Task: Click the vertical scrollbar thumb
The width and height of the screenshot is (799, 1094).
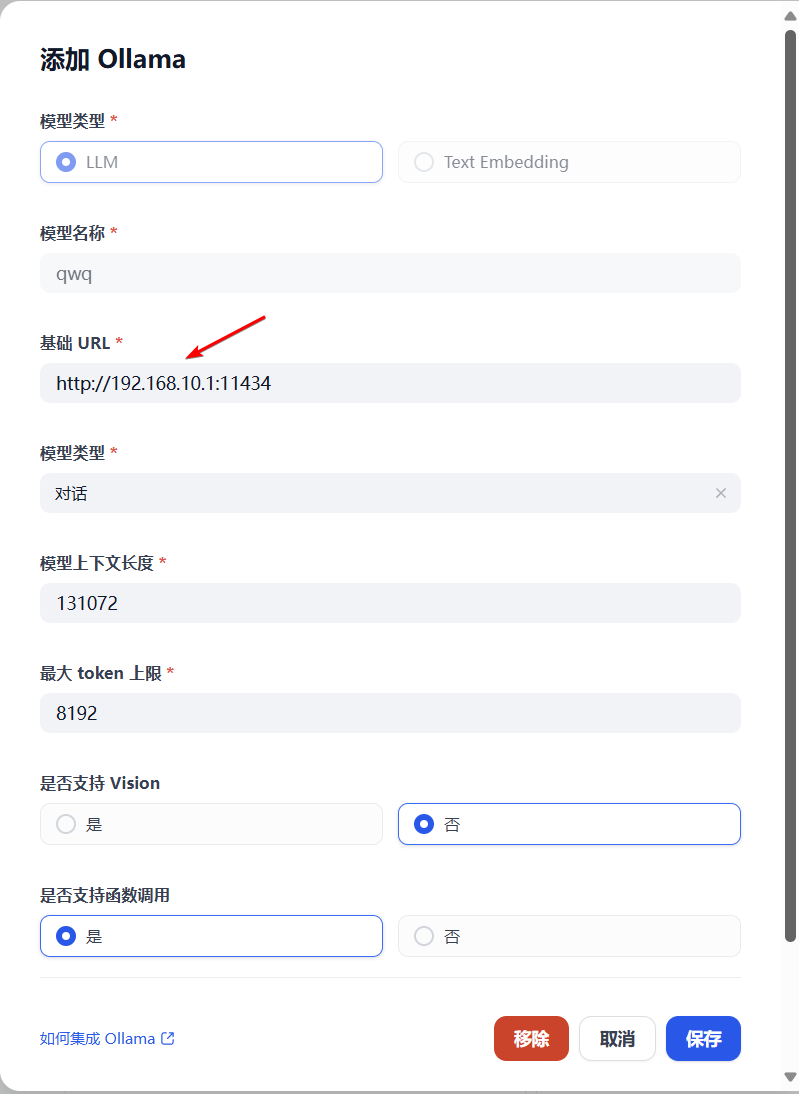Action: 790,486
